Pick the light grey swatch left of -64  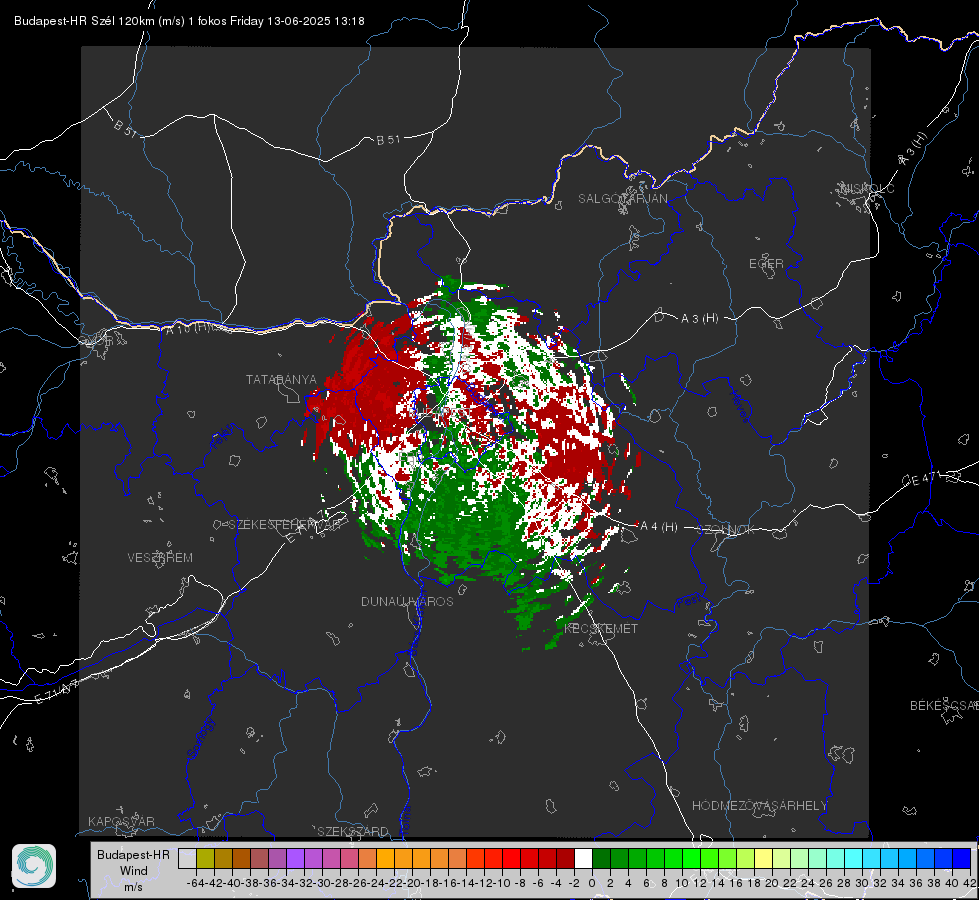[187, 858]
